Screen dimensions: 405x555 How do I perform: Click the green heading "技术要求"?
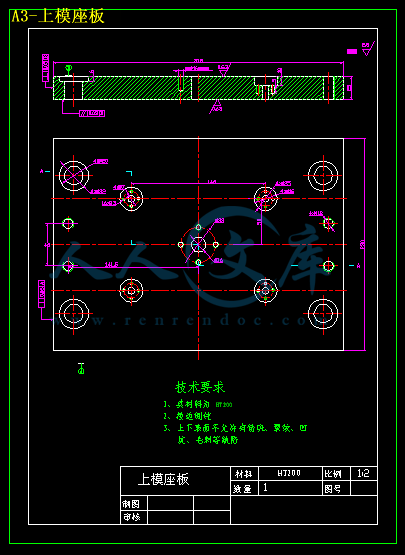[x=200, y=387]
